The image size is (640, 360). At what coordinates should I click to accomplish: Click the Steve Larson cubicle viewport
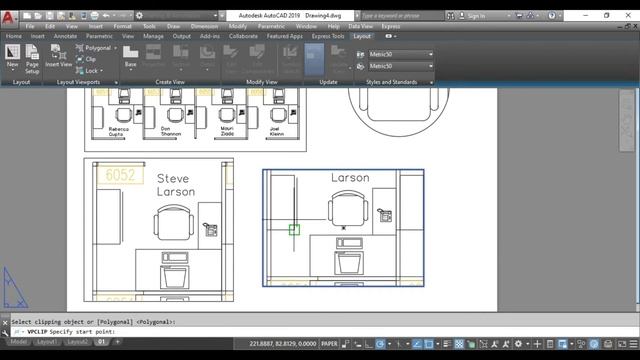click(x=159, y=230)
